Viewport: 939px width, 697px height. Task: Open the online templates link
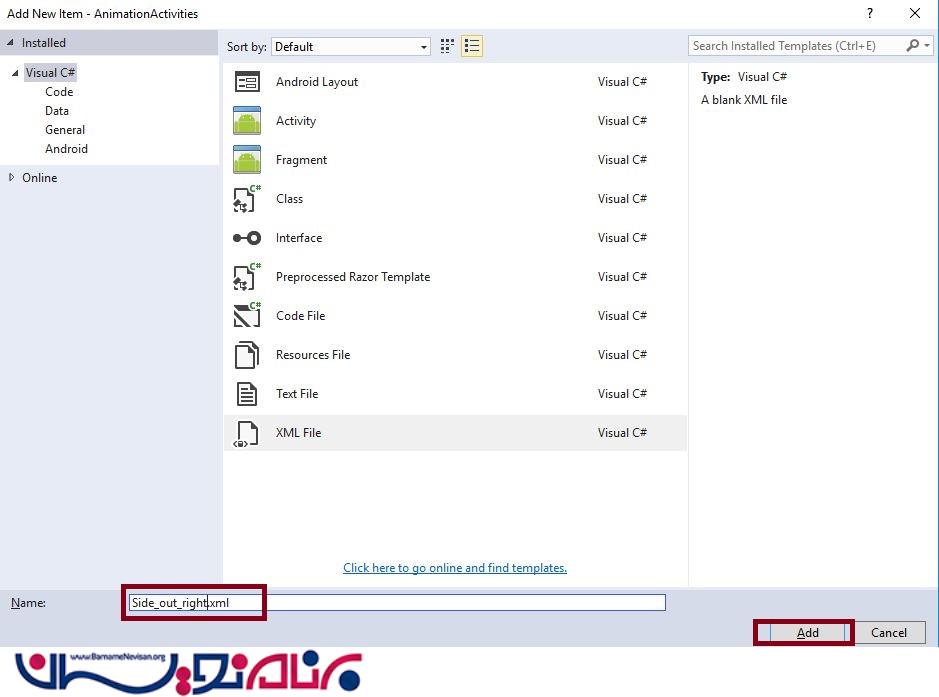point(455,568)
